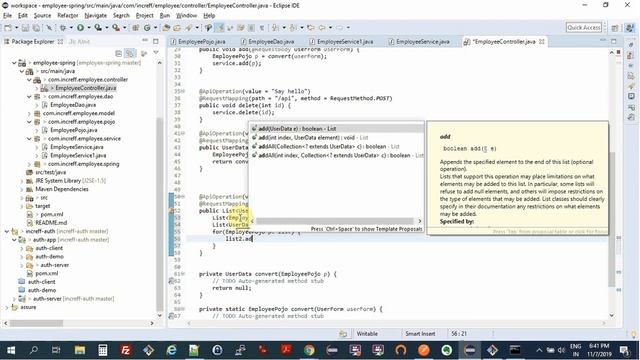Click the New Java Class icon
The image size is (640, 360).
pyautogui.click(x=147, y=28)
